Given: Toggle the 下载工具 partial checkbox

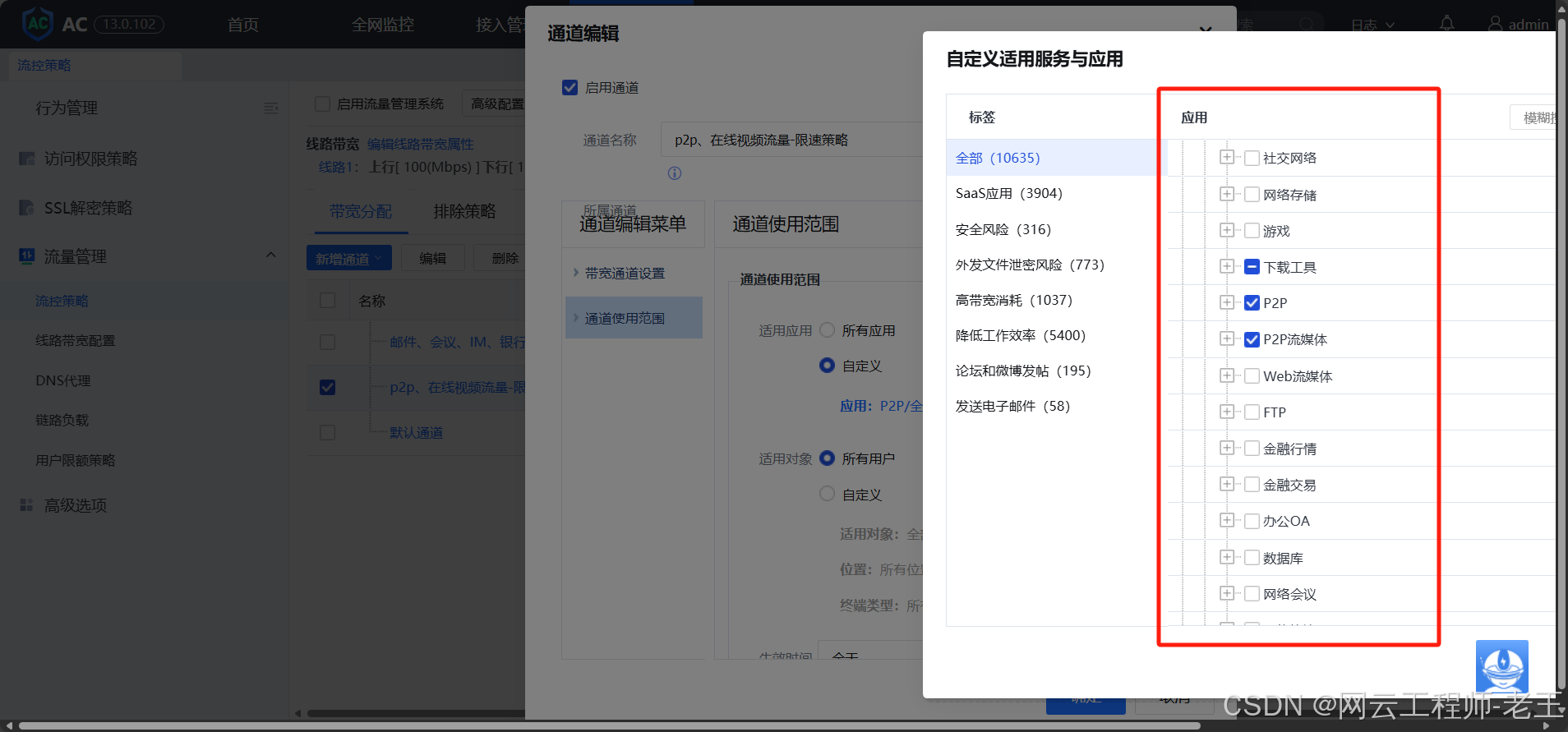Looking at the screenshot, I should [1252, 267].
